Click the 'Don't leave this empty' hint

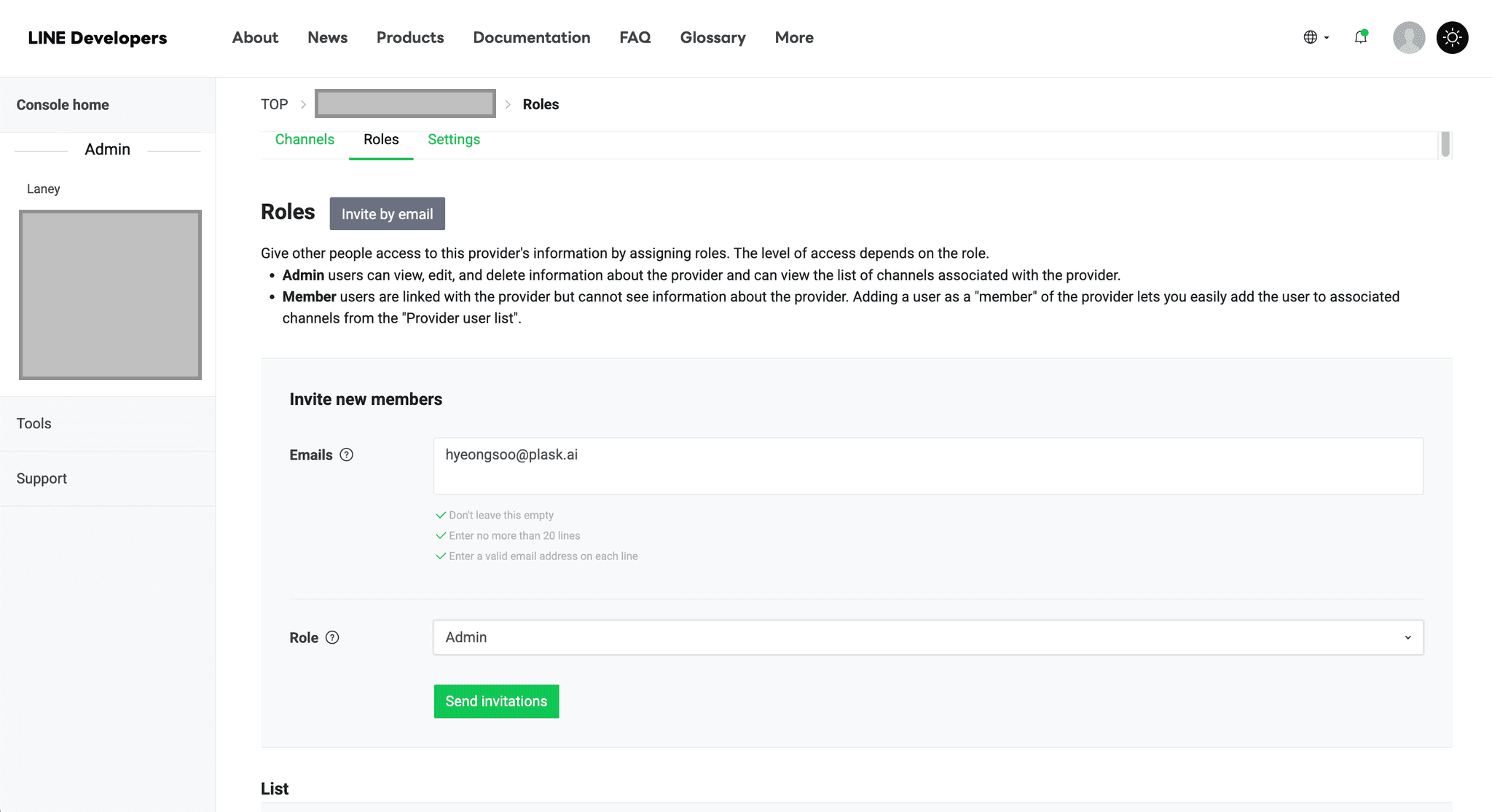pyautogui.click(x=501, y=515)
